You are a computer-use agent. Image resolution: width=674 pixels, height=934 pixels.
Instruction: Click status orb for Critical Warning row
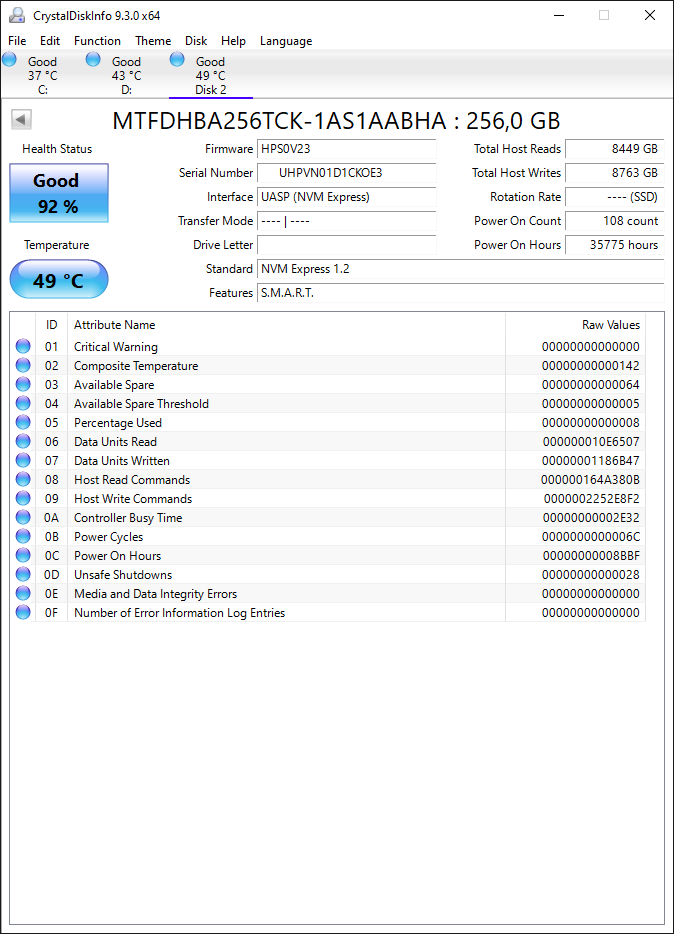coord(23,346)
